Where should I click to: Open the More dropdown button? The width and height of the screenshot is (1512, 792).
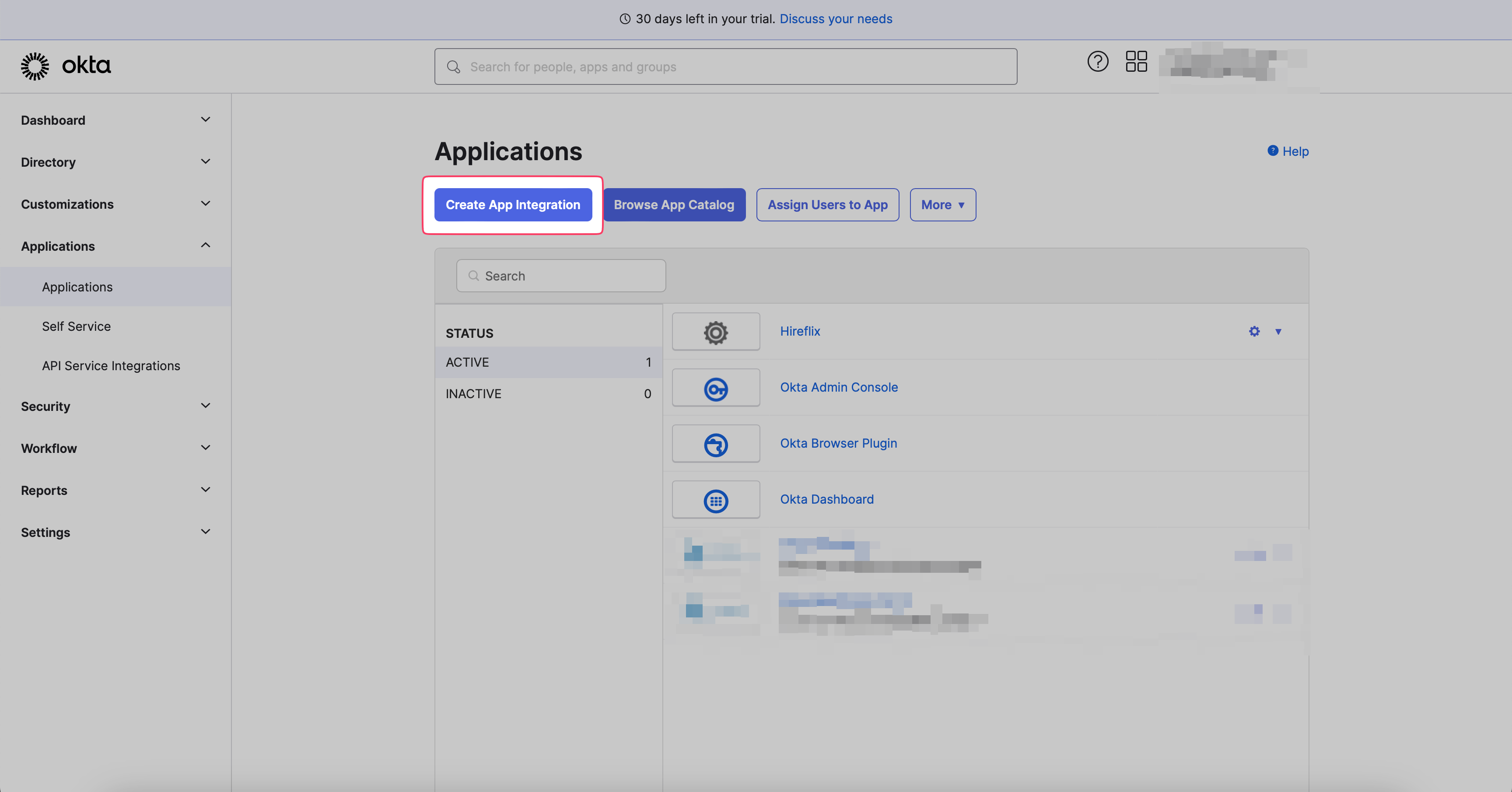point(943,205)
